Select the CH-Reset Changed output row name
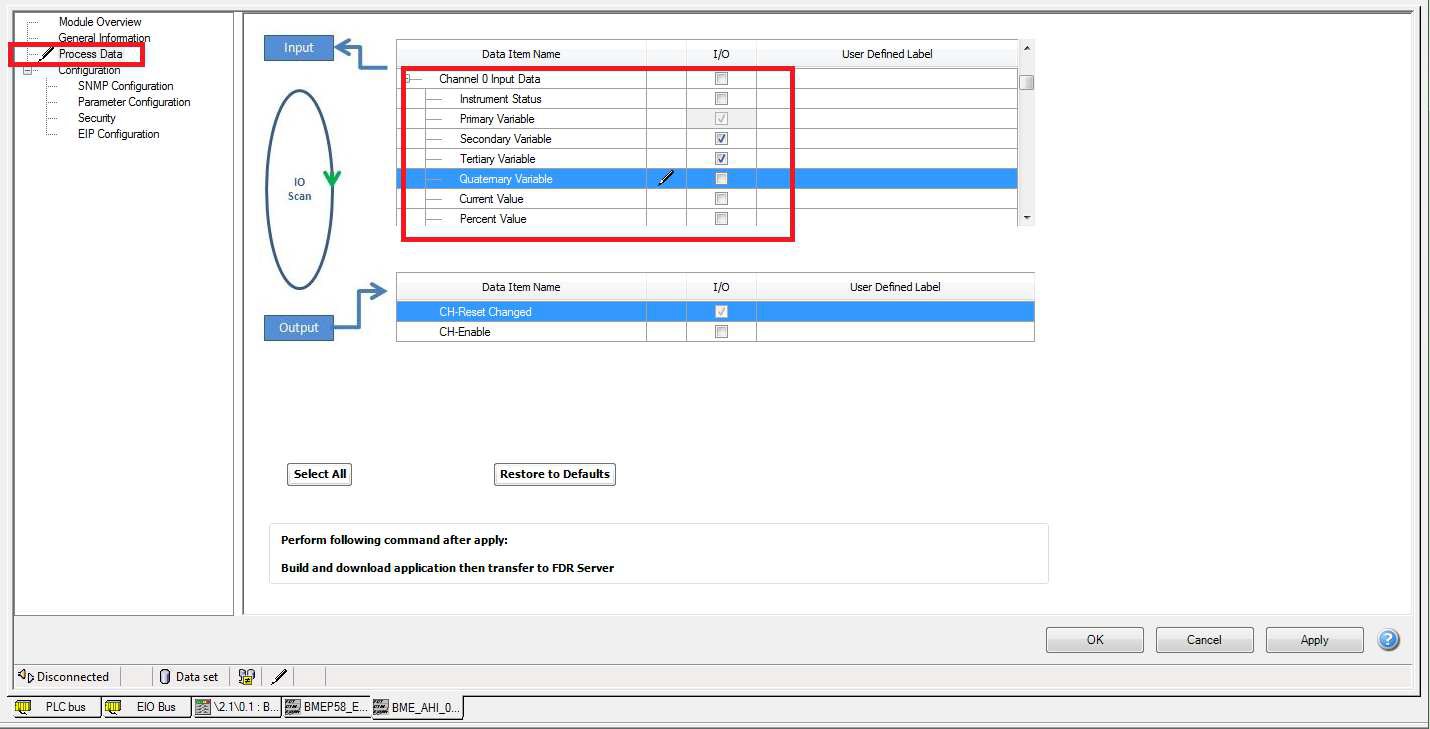The width and height of the screenshot is (1430, 729). (x=485, y=312)
